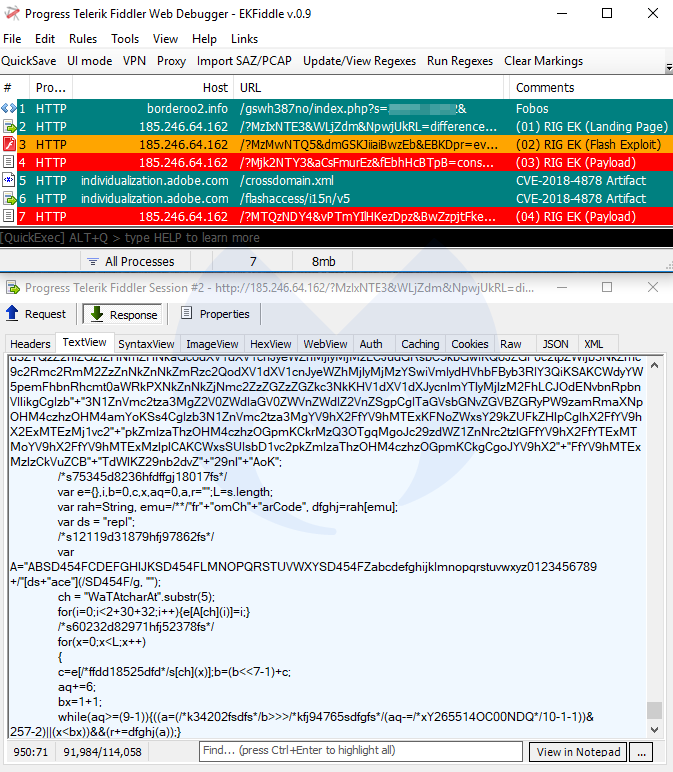Switch to the WebView tab
The image size is (673, 772).
(325, 344)
